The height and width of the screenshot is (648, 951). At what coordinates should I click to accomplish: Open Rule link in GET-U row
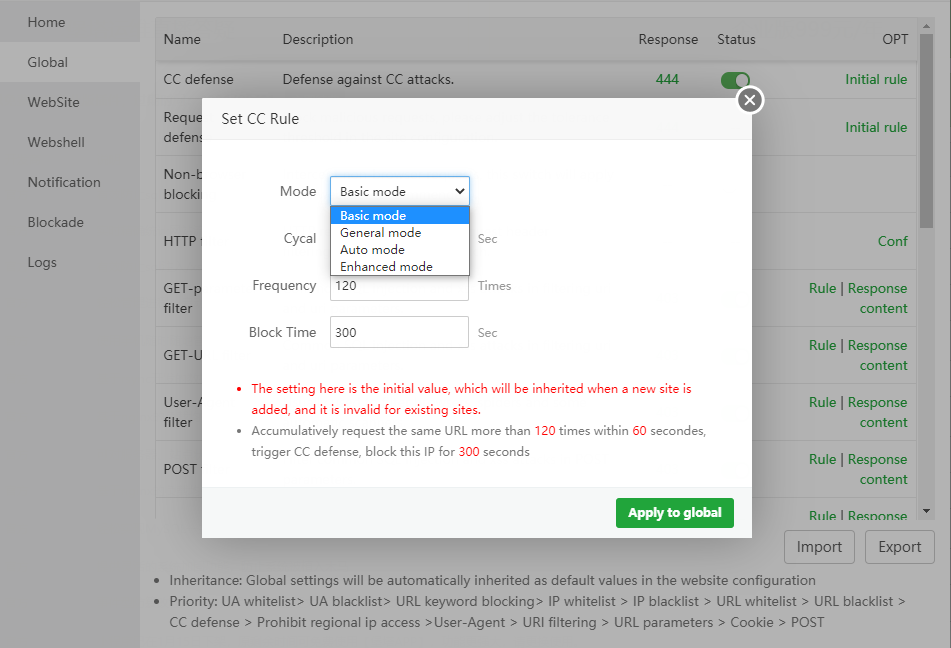coord(822,346)
